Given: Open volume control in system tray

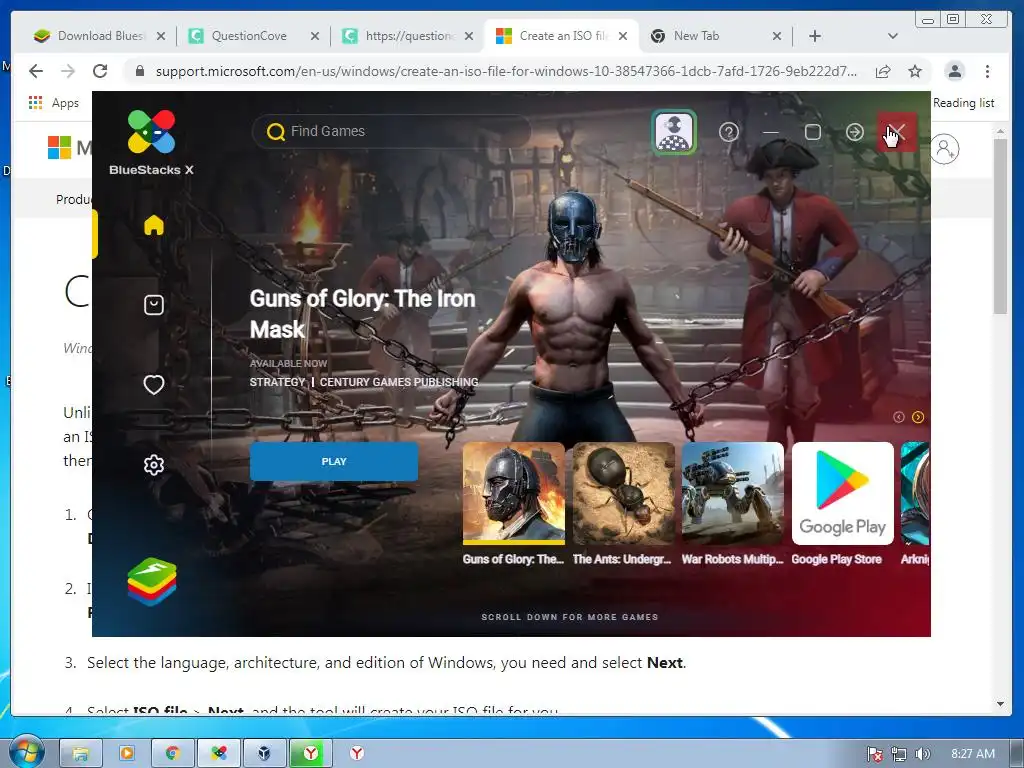Looking at the screenshot, I should pyautogui.click(x=922, y=754).
